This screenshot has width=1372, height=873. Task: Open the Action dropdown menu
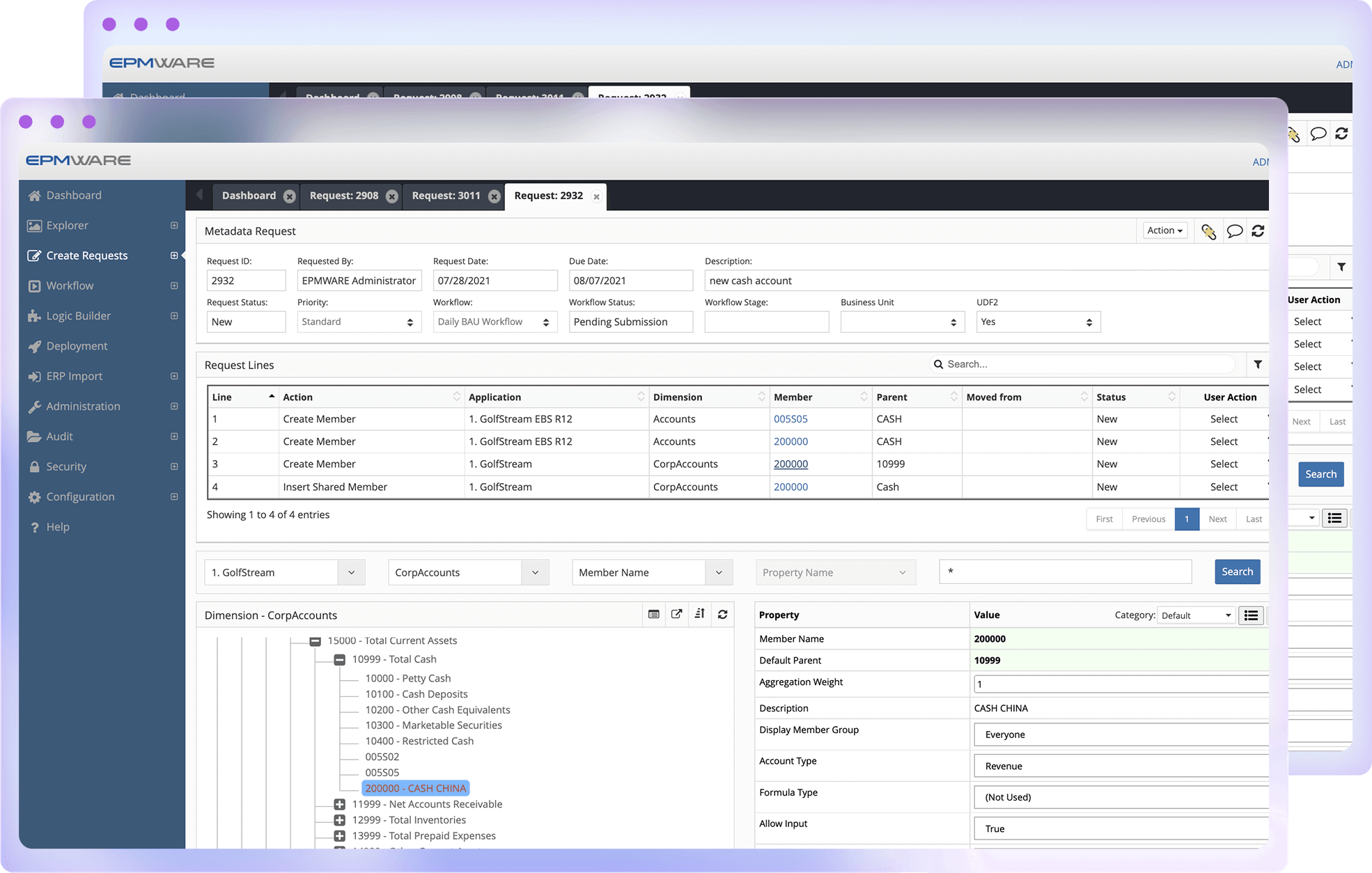(x=1164, y=230)
